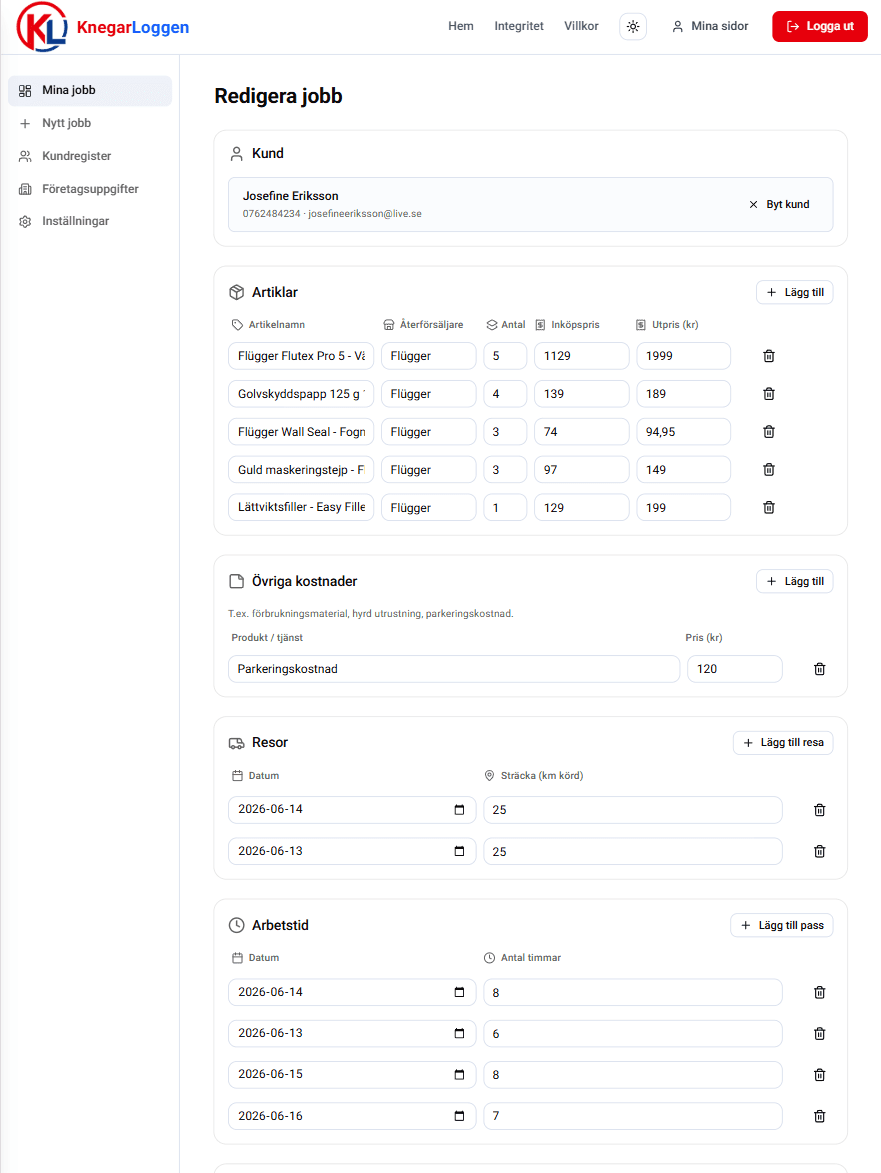Click Lägg till resa button

(x=783, y=743)
